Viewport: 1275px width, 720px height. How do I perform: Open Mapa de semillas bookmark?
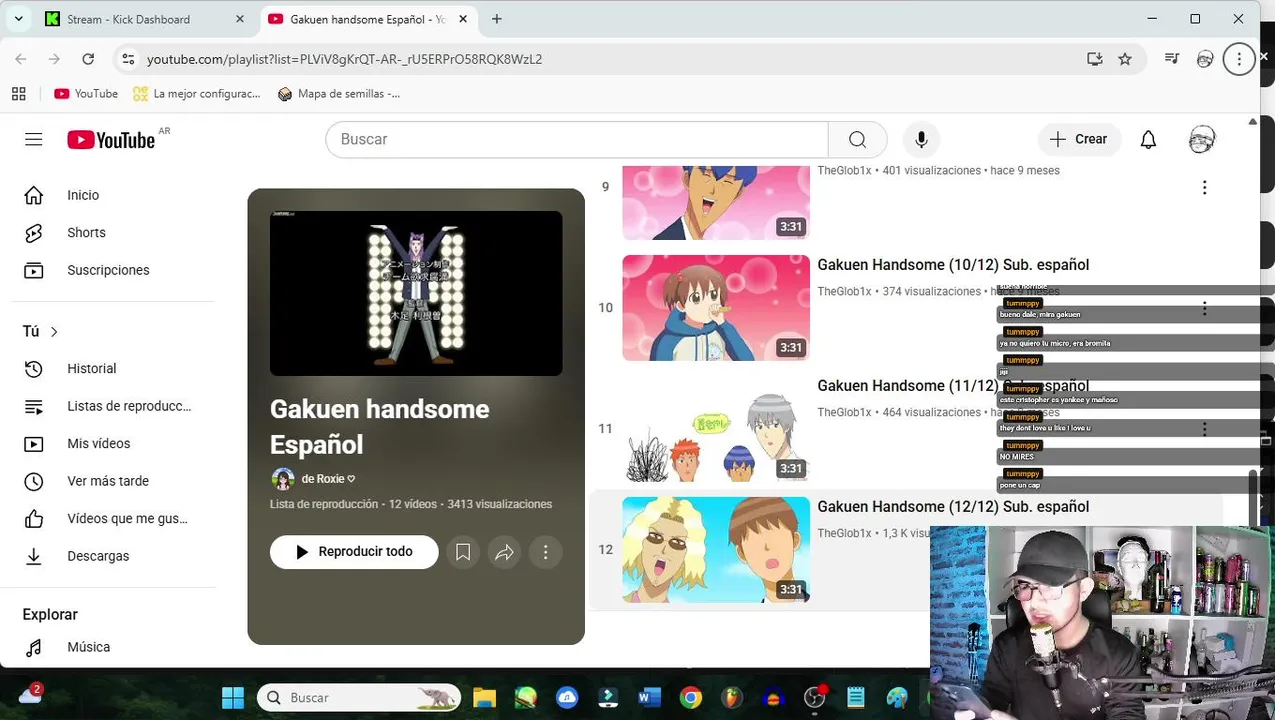(x=339, y=94)
